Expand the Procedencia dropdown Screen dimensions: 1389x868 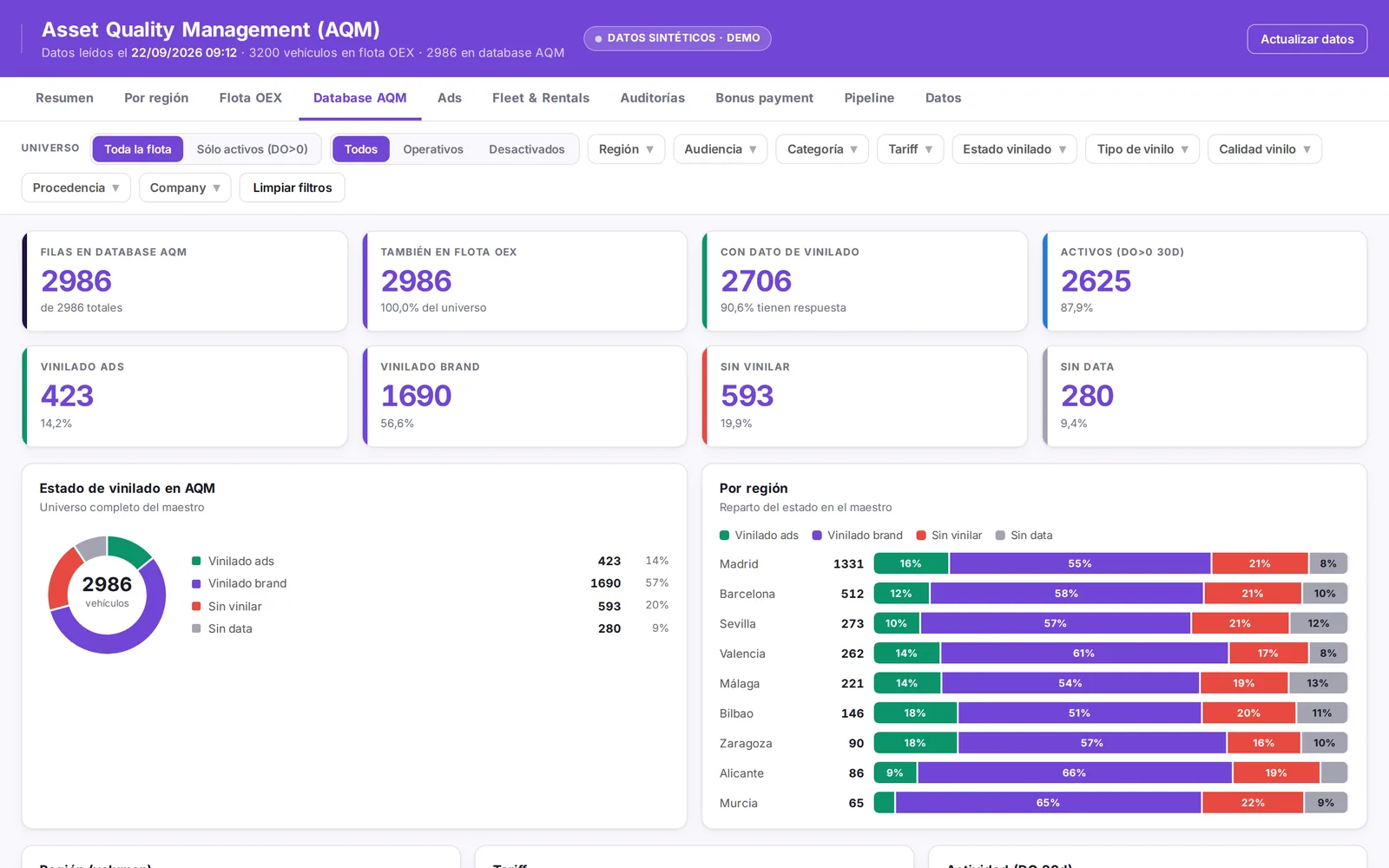tap(76, 187)
